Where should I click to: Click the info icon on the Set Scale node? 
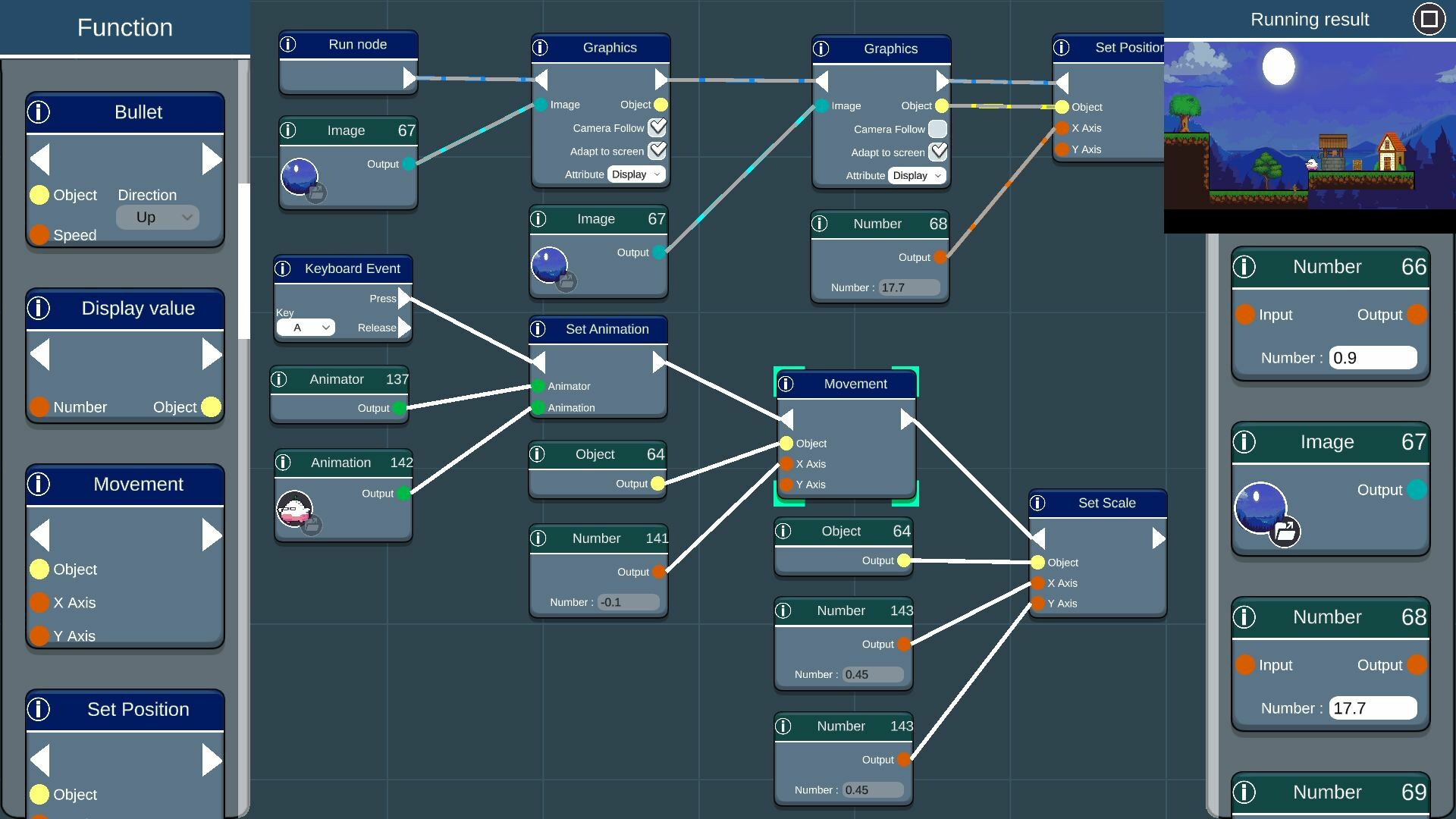click(1039, 503)
